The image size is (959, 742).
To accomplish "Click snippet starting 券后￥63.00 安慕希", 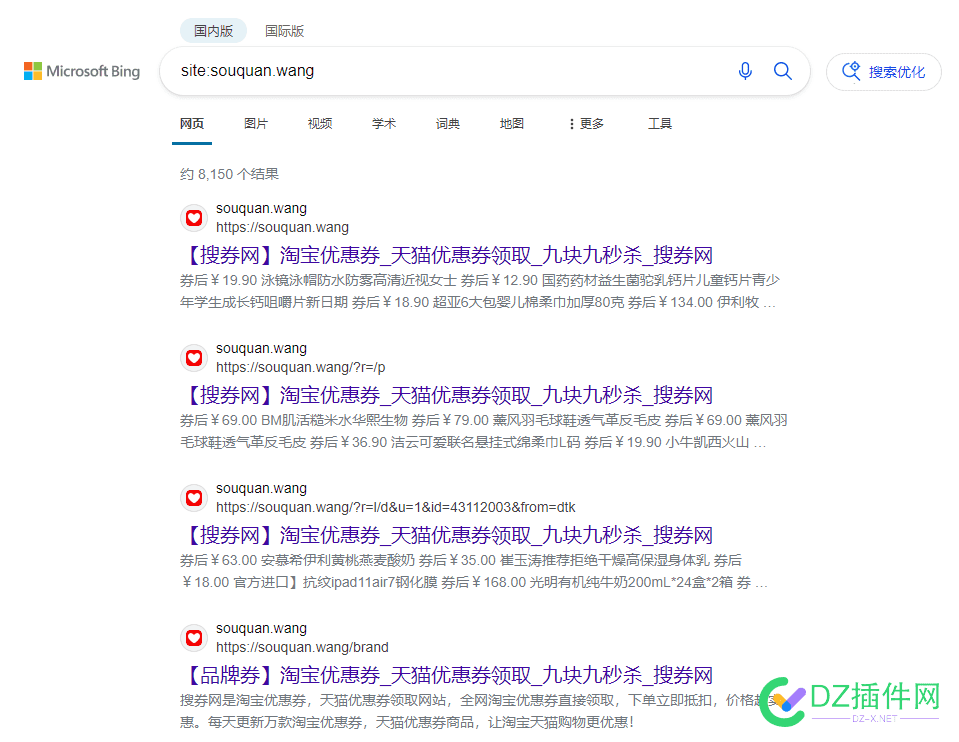I will [474, 571].
